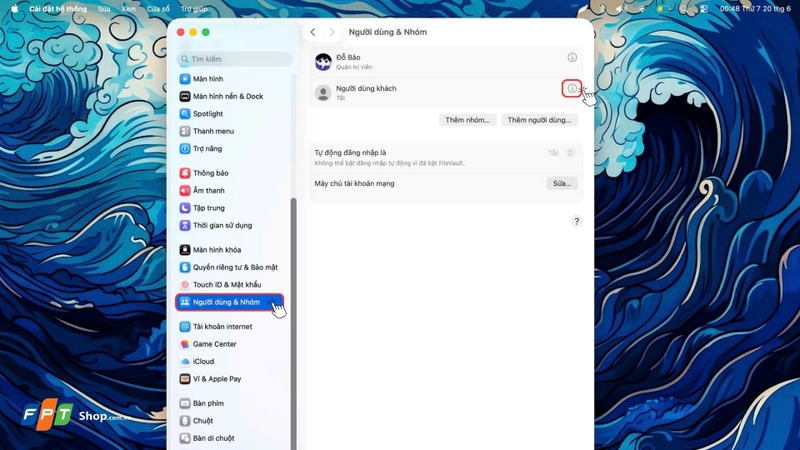
Task: Select Game Center in sidebar
Action: click(208, 344)
